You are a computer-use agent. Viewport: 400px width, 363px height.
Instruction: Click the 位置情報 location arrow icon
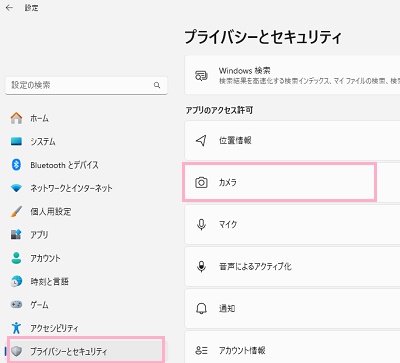(201, 140)
